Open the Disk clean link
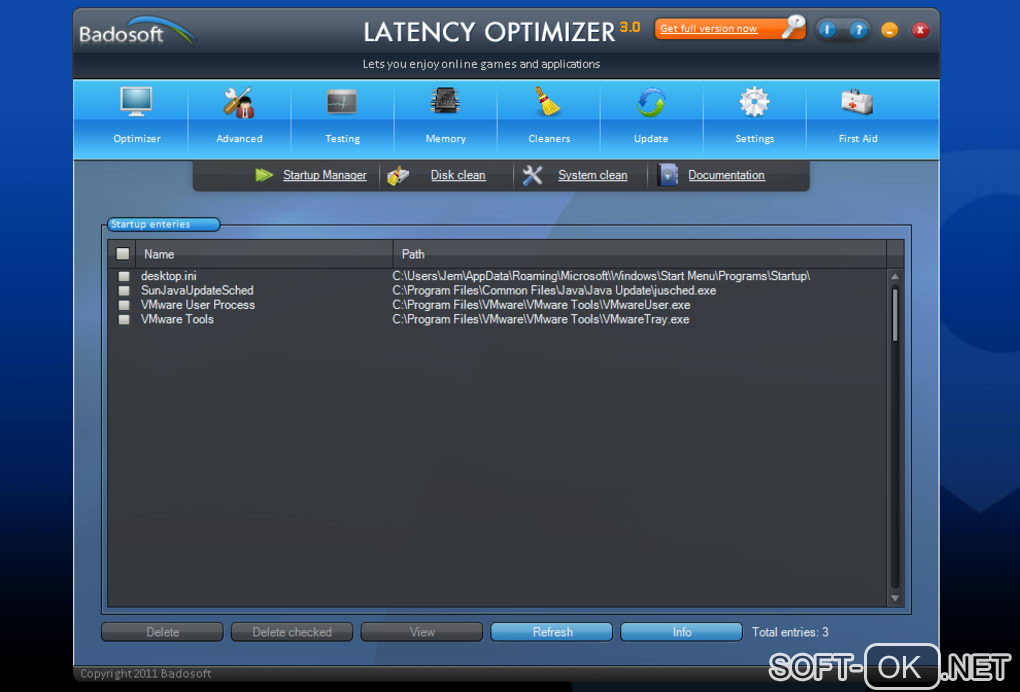Image resolution: width=1020 pixels, height=692 pixels. click(x=458, y=175)
